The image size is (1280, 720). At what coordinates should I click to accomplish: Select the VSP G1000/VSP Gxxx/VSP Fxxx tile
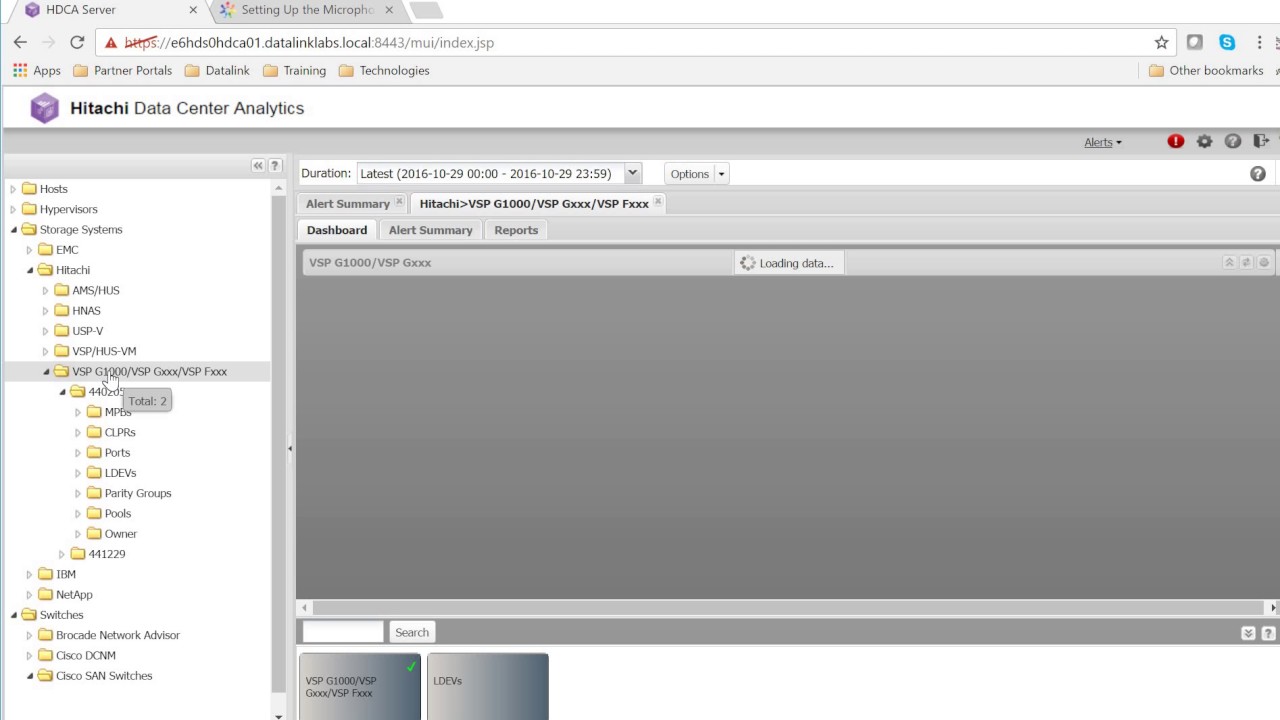click(x=360, y=686)
